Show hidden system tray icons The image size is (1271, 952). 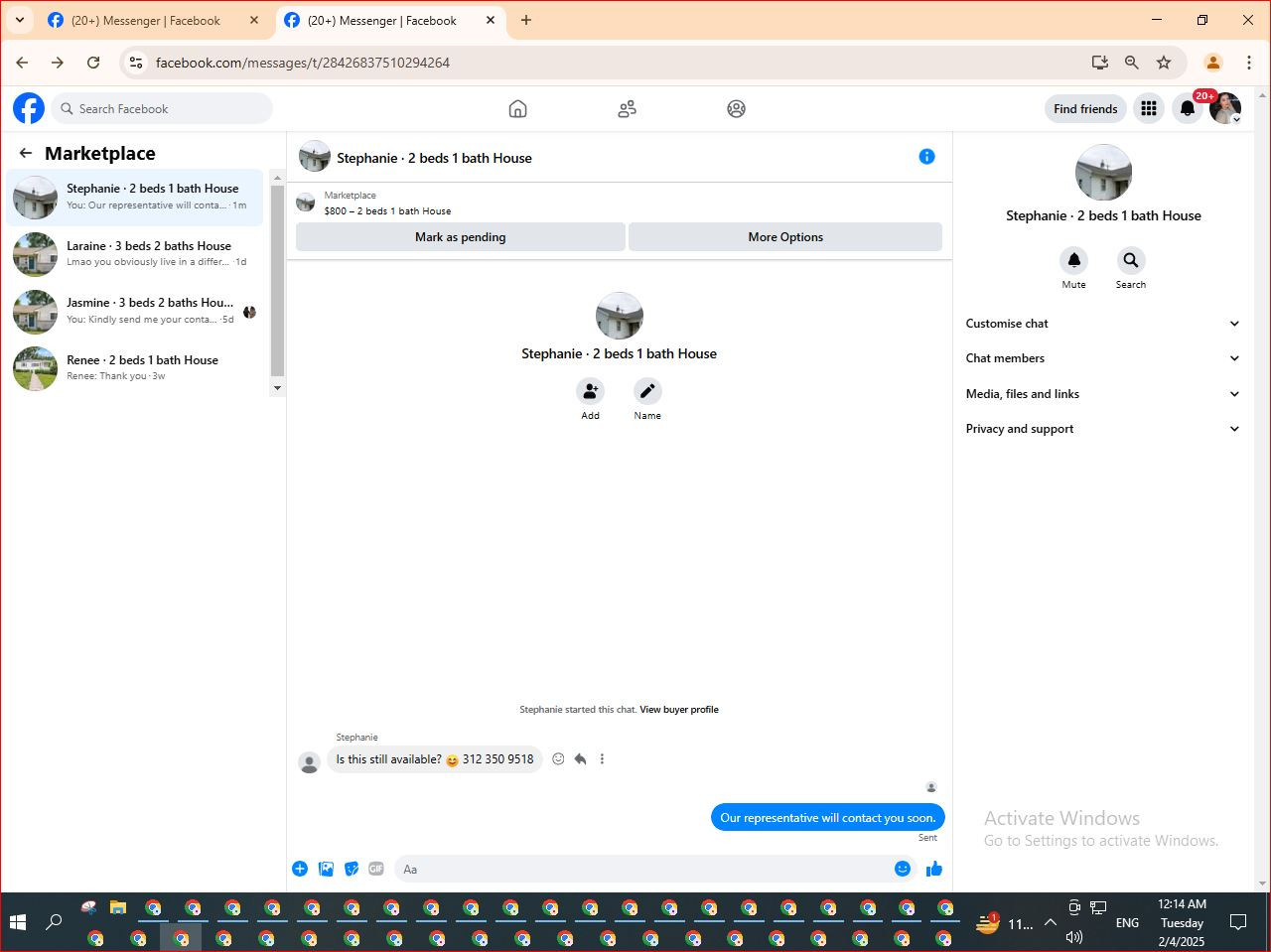[x=1050, y=923]
